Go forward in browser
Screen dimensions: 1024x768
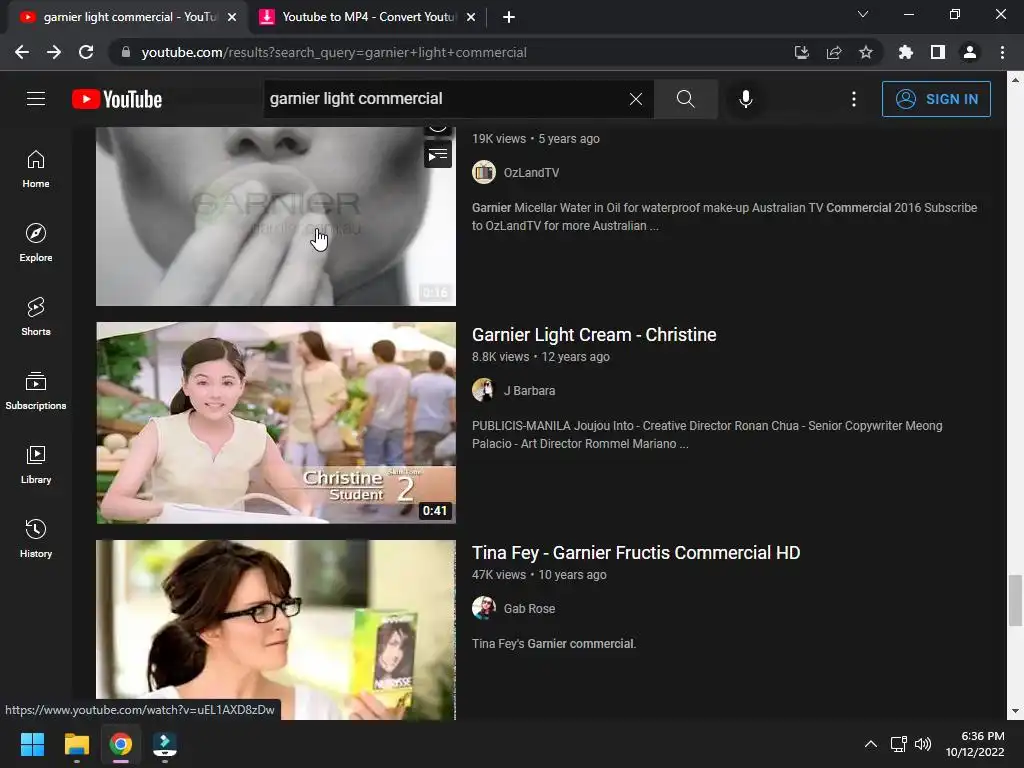tap(54, 52)
